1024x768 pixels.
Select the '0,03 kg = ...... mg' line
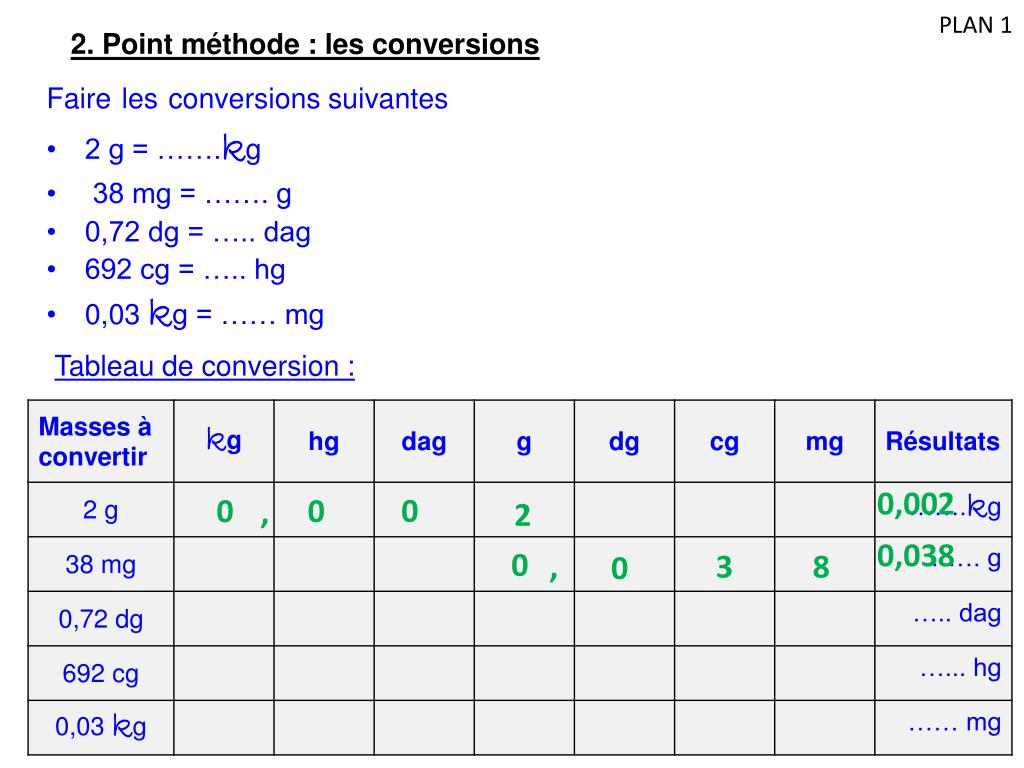point(204,314)
